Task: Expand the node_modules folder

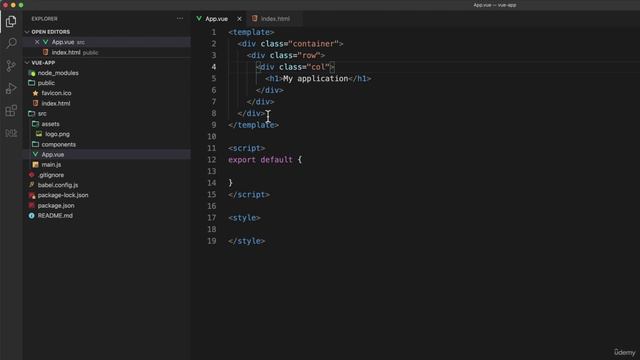Action: pos(58,73)
